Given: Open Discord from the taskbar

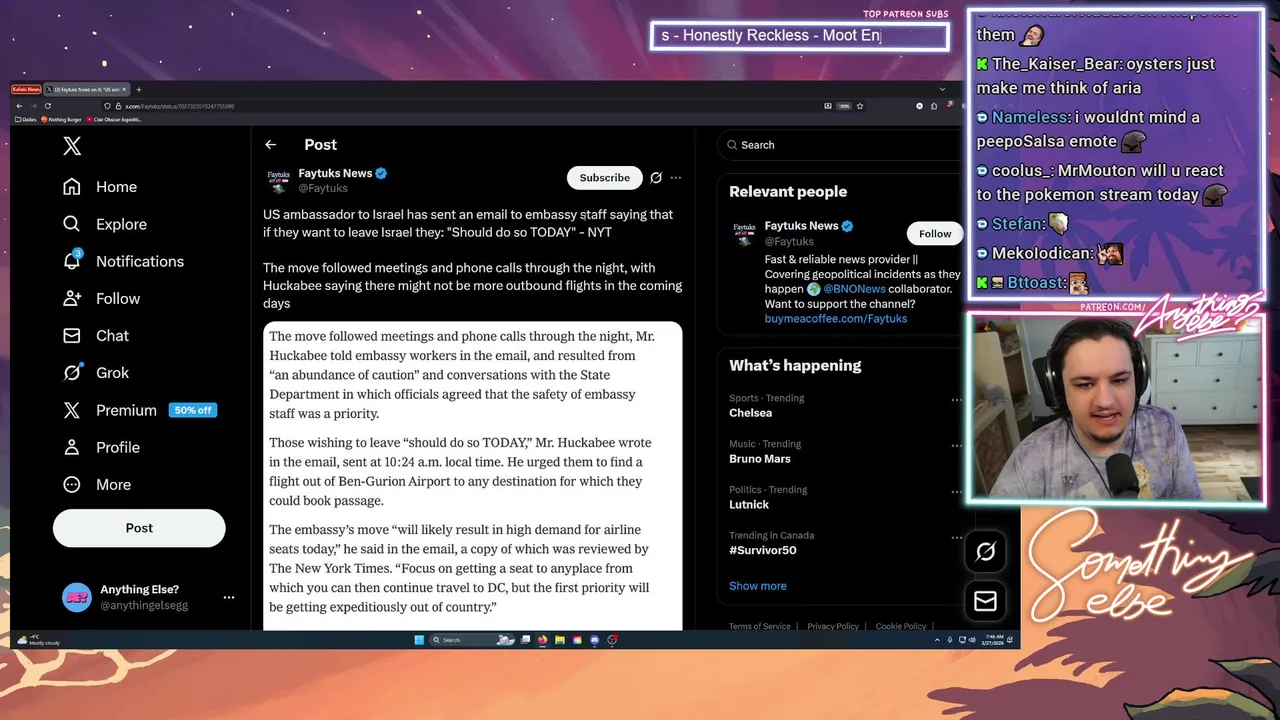Looking at the screenshot, I should 595,640.
